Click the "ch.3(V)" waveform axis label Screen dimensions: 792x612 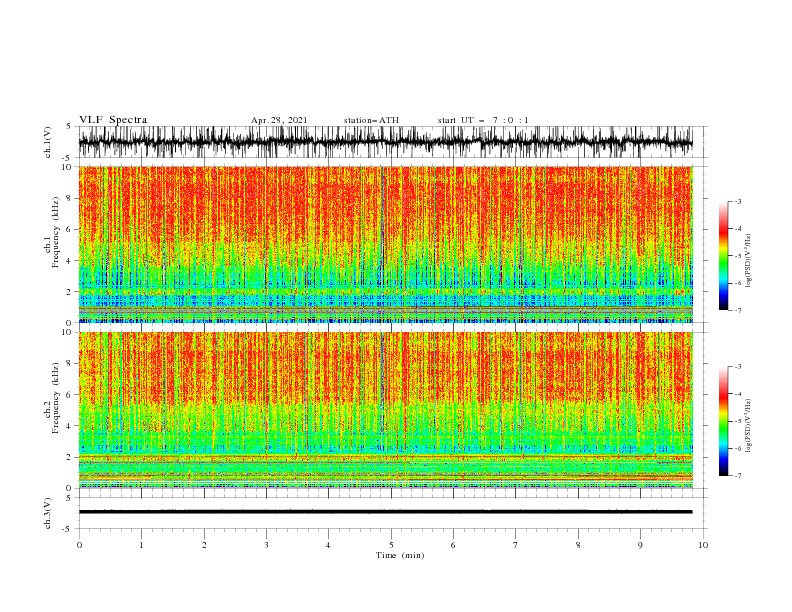pos(48,513)
